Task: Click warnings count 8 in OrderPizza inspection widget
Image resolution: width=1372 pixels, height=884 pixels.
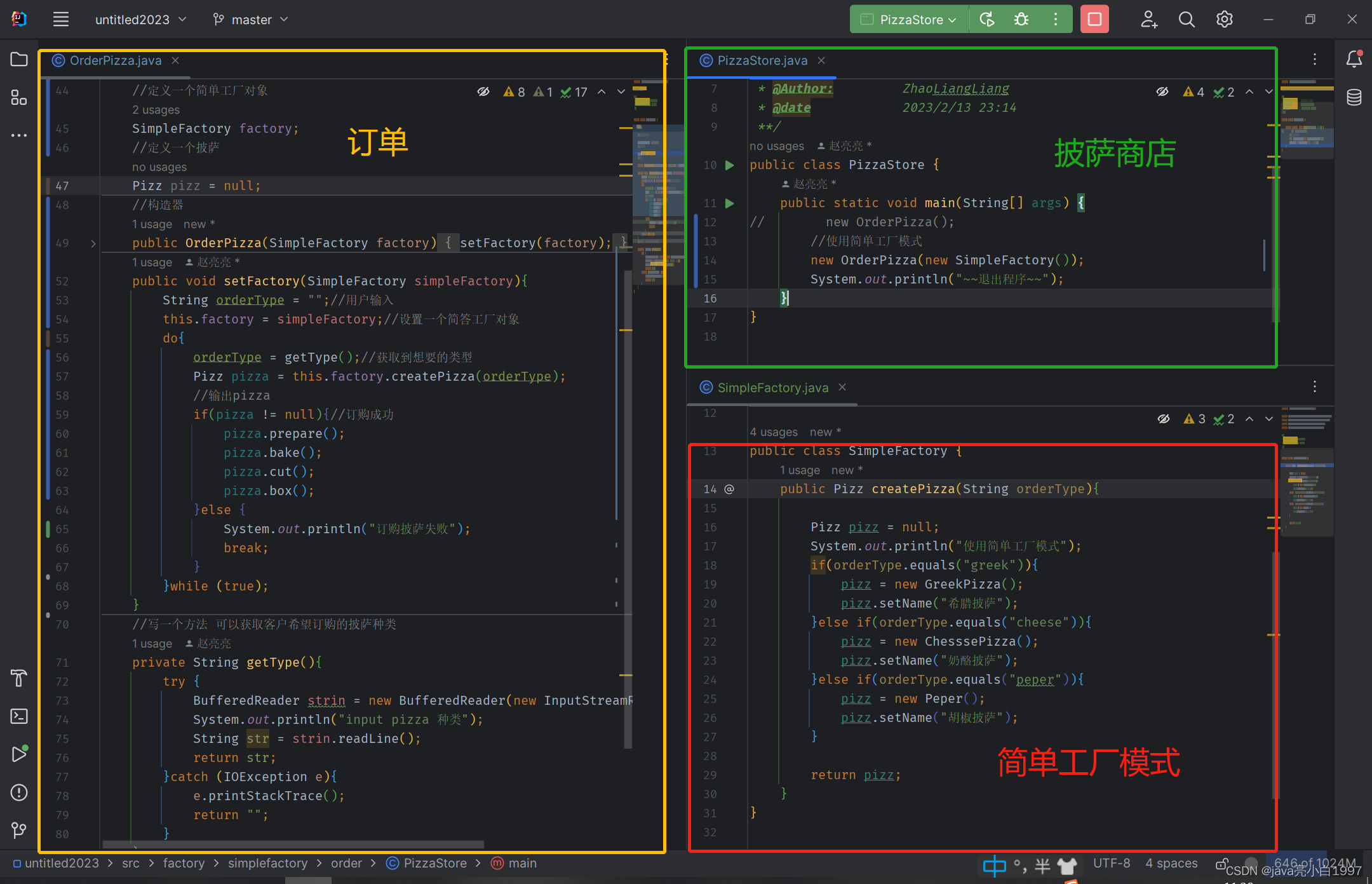Action: point(514,92)
